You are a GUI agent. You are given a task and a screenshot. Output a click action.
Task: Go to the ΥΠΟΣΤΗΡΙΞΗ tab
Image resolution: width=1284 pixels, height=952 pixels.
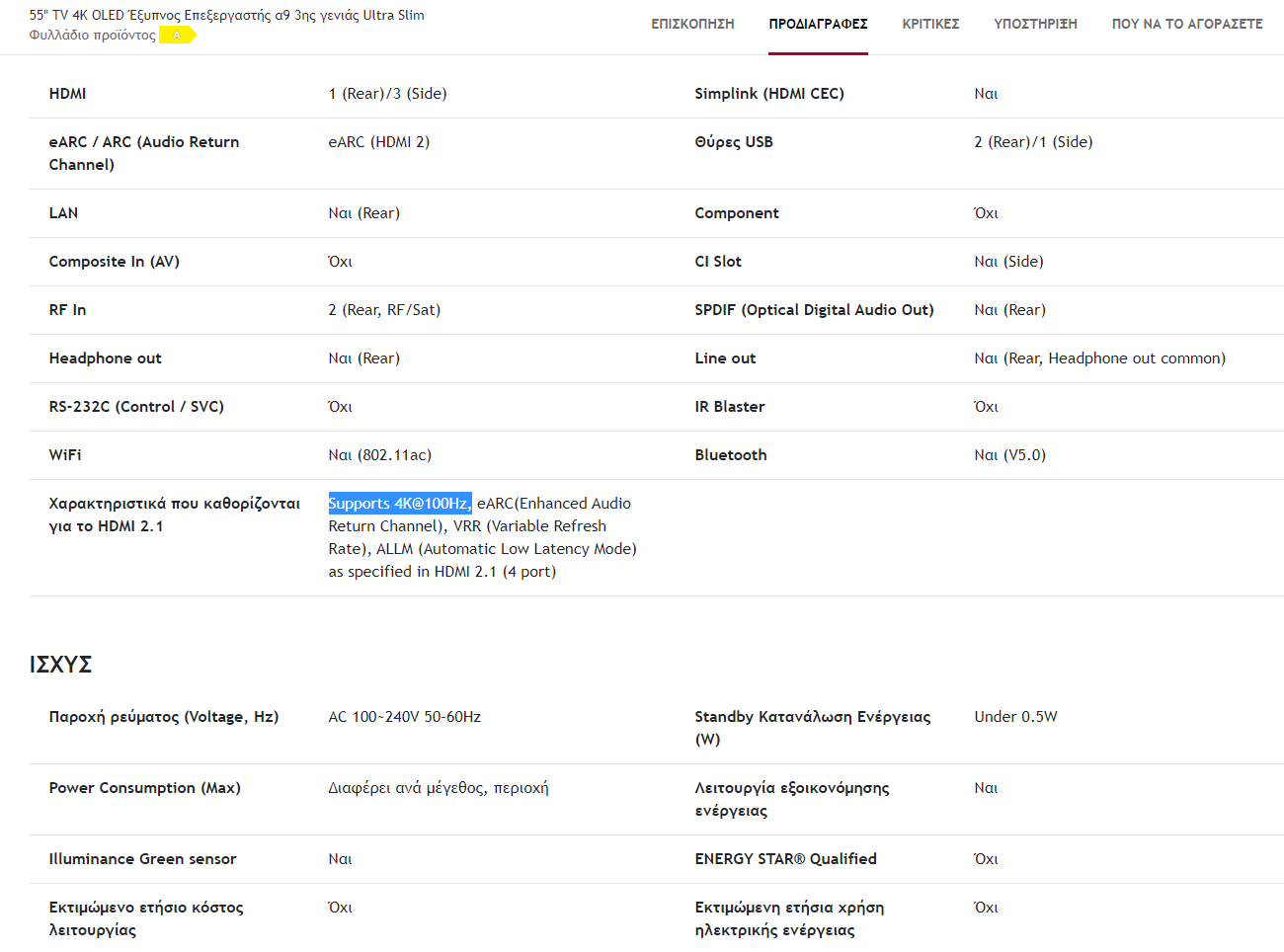coord(1035,24)
